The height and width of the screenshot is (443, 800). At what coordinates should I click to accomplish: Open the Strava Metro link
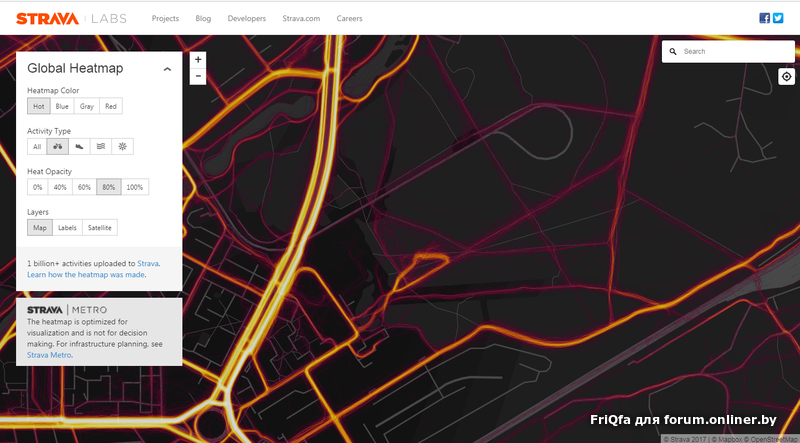click(x=49, y=355)
